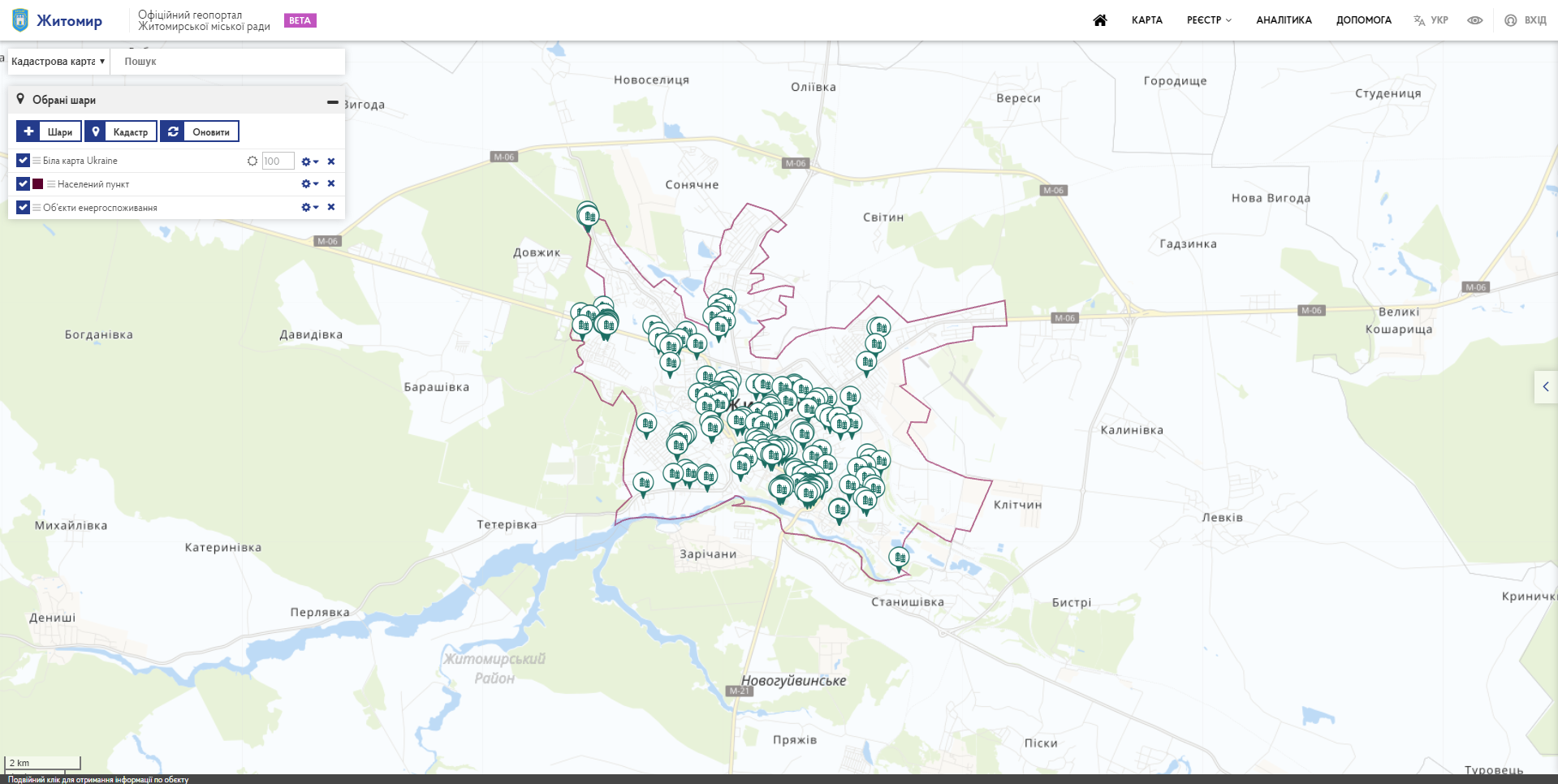
Task: Click the ВХІД login link
Action: [1535, 20]
